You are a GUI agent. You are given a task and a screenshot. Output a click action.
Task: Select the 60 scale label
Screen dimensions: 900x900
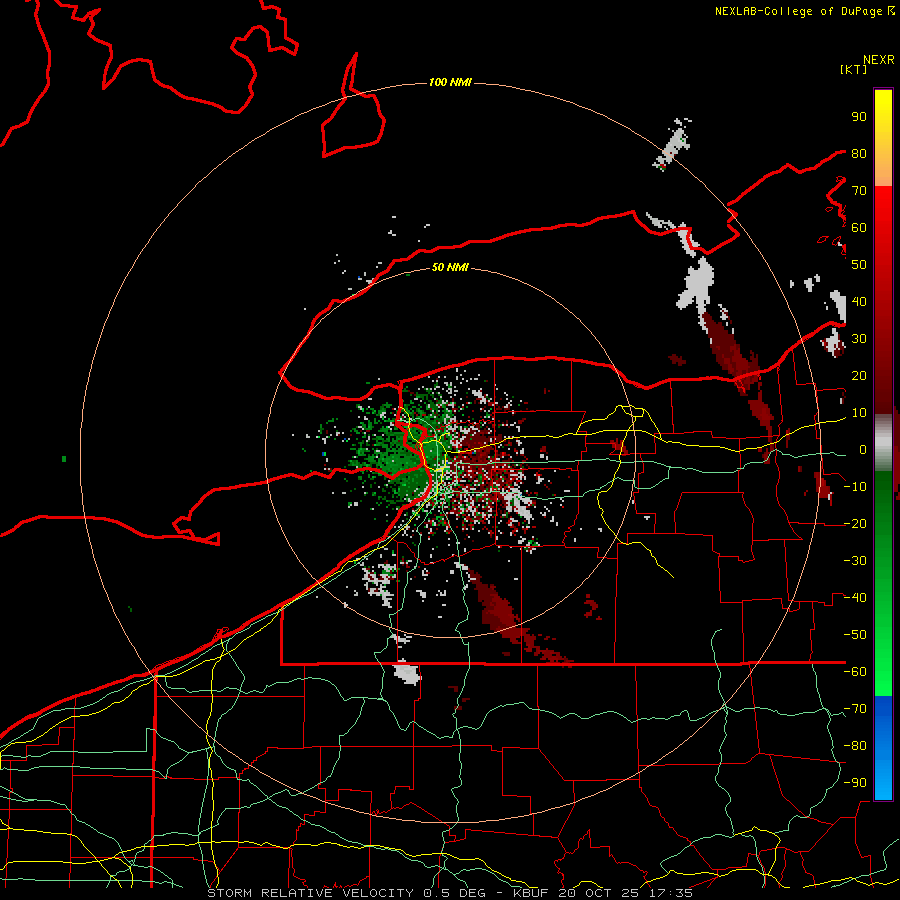(x=859, y=228)
